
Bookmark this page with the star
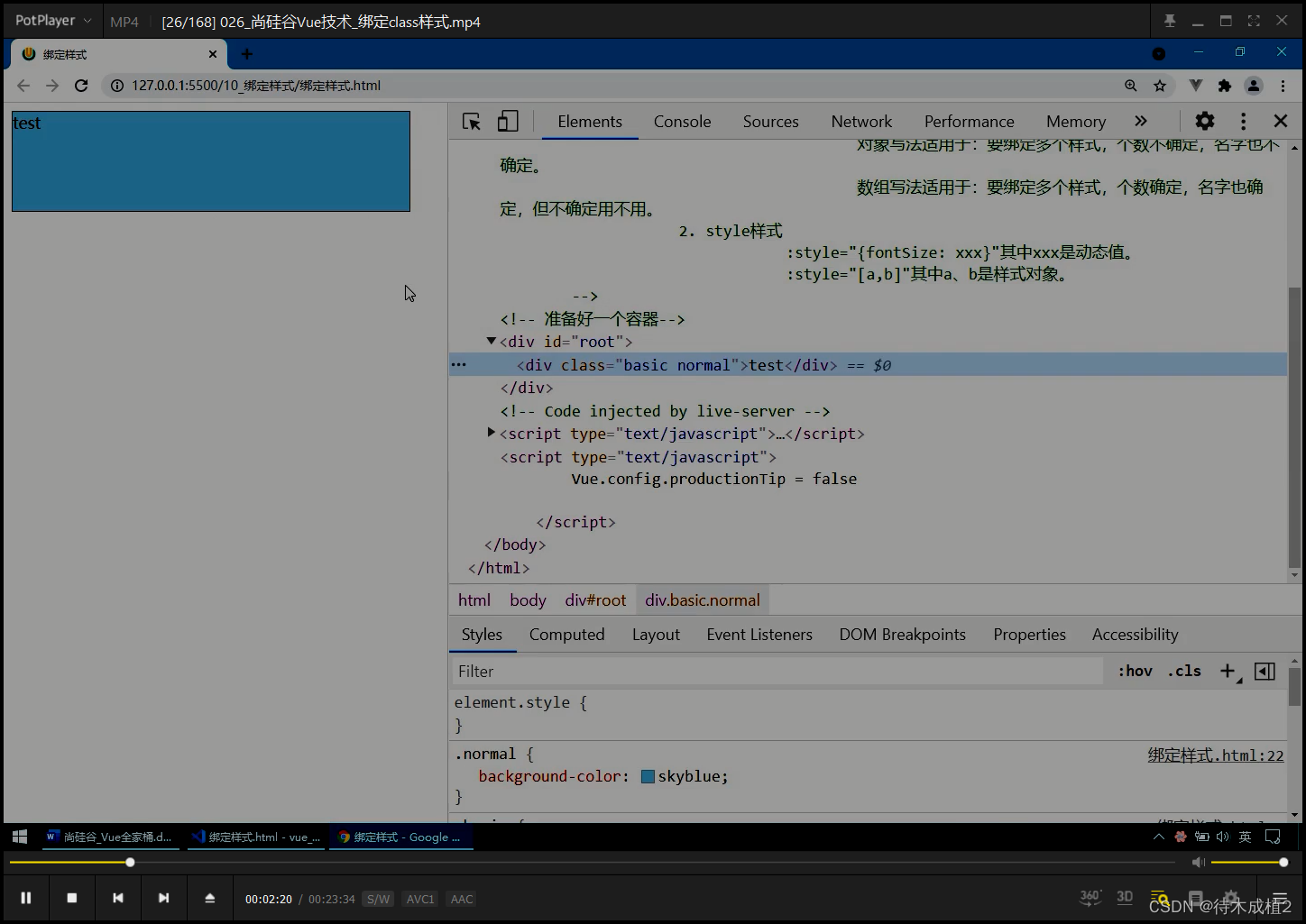(x=1160, y=86)
